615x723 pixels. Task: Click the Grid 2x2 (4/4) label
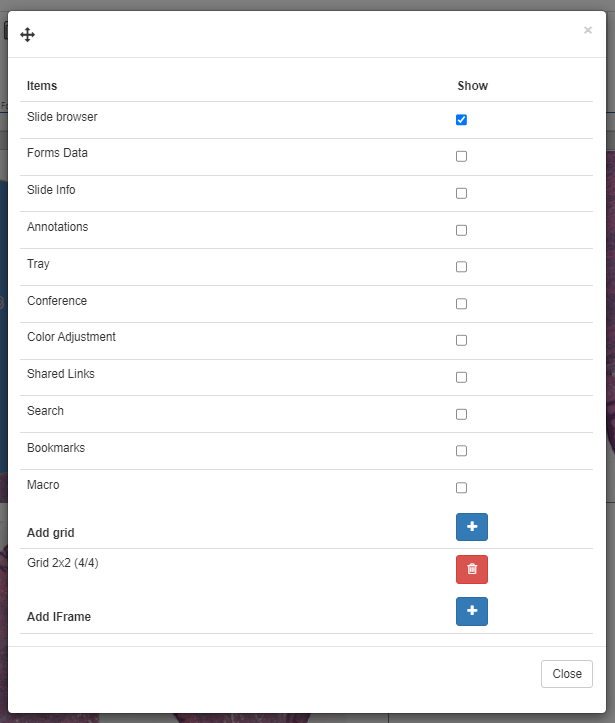(x=62, y=563)
